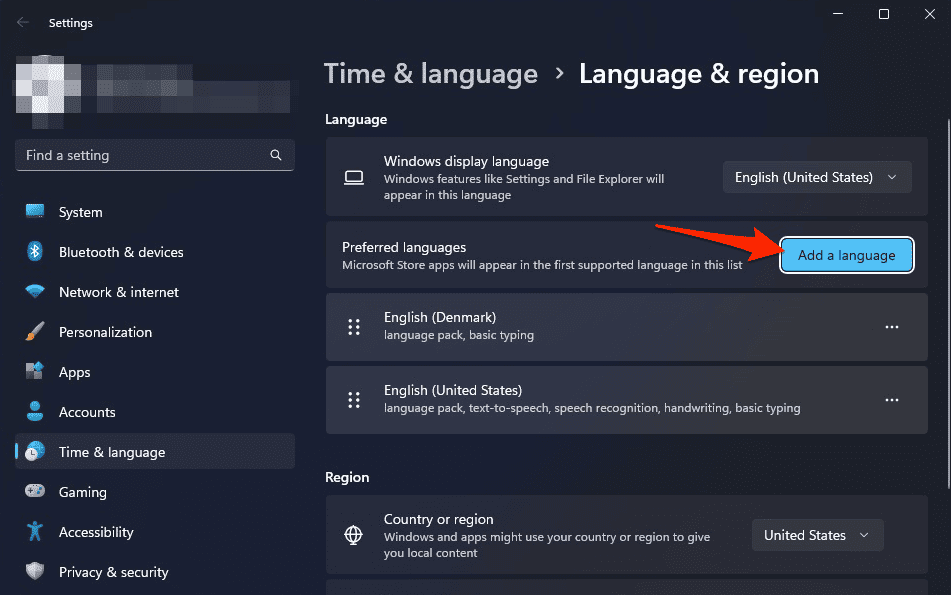Click drag handle beside English (United States)
Viewport: 951px width, 595px height.
click(x=353, y=400)
